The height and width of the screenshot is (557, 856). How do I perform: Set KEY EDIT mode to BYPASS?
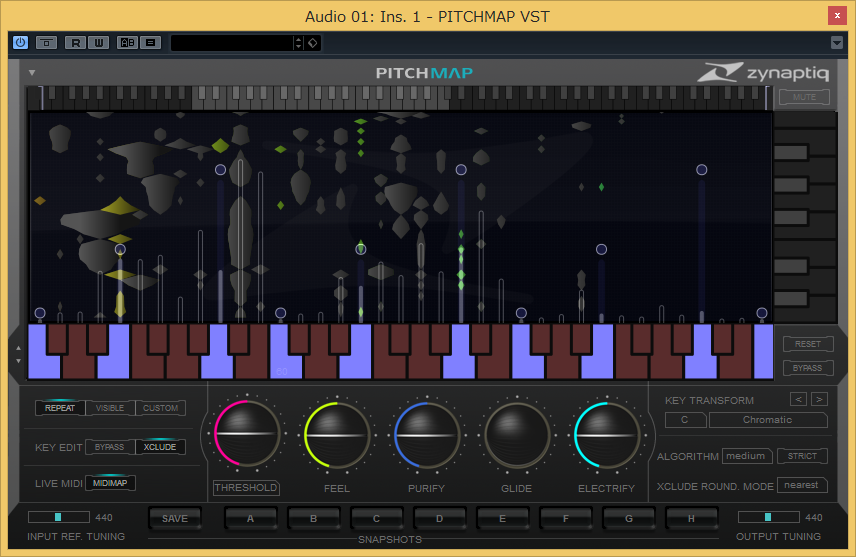[x=110, y=447]
